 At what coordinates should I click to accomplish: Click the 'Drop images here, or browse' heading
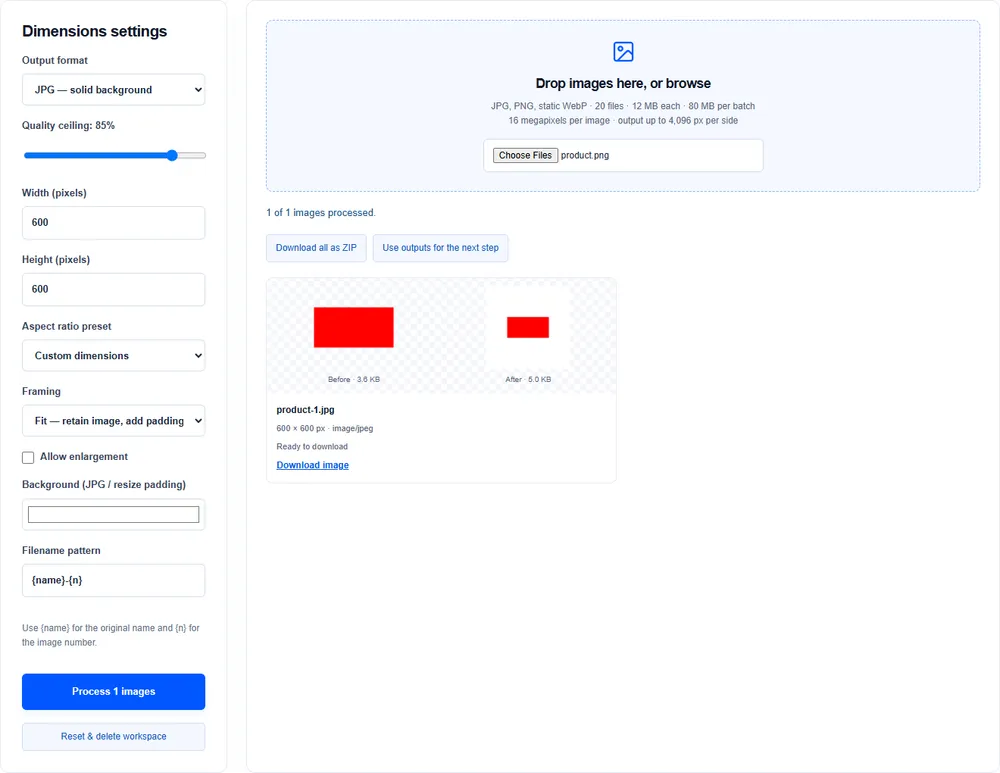pyautogui.click(x=623, y=84)
